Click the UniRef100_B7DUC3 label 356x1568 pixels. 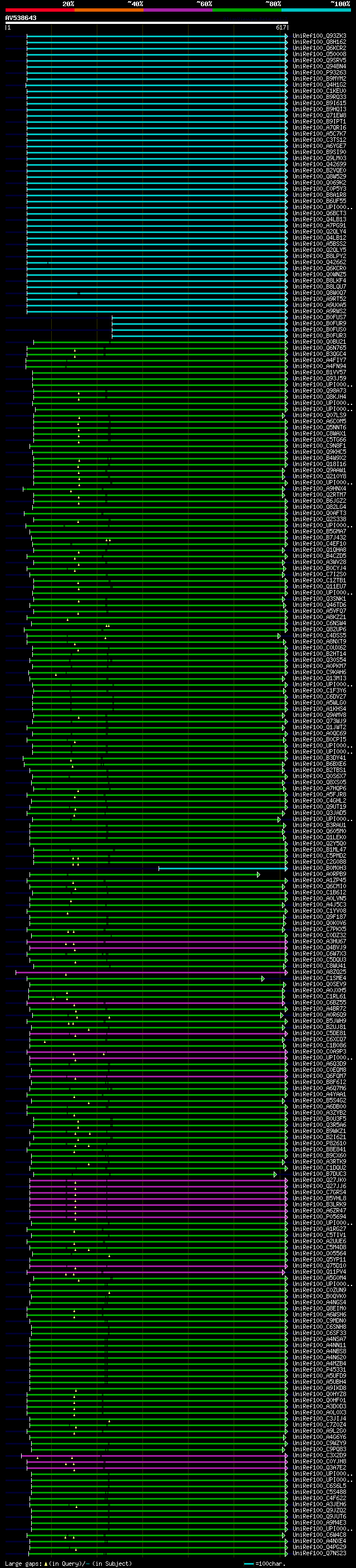[x=319, y=1174]
